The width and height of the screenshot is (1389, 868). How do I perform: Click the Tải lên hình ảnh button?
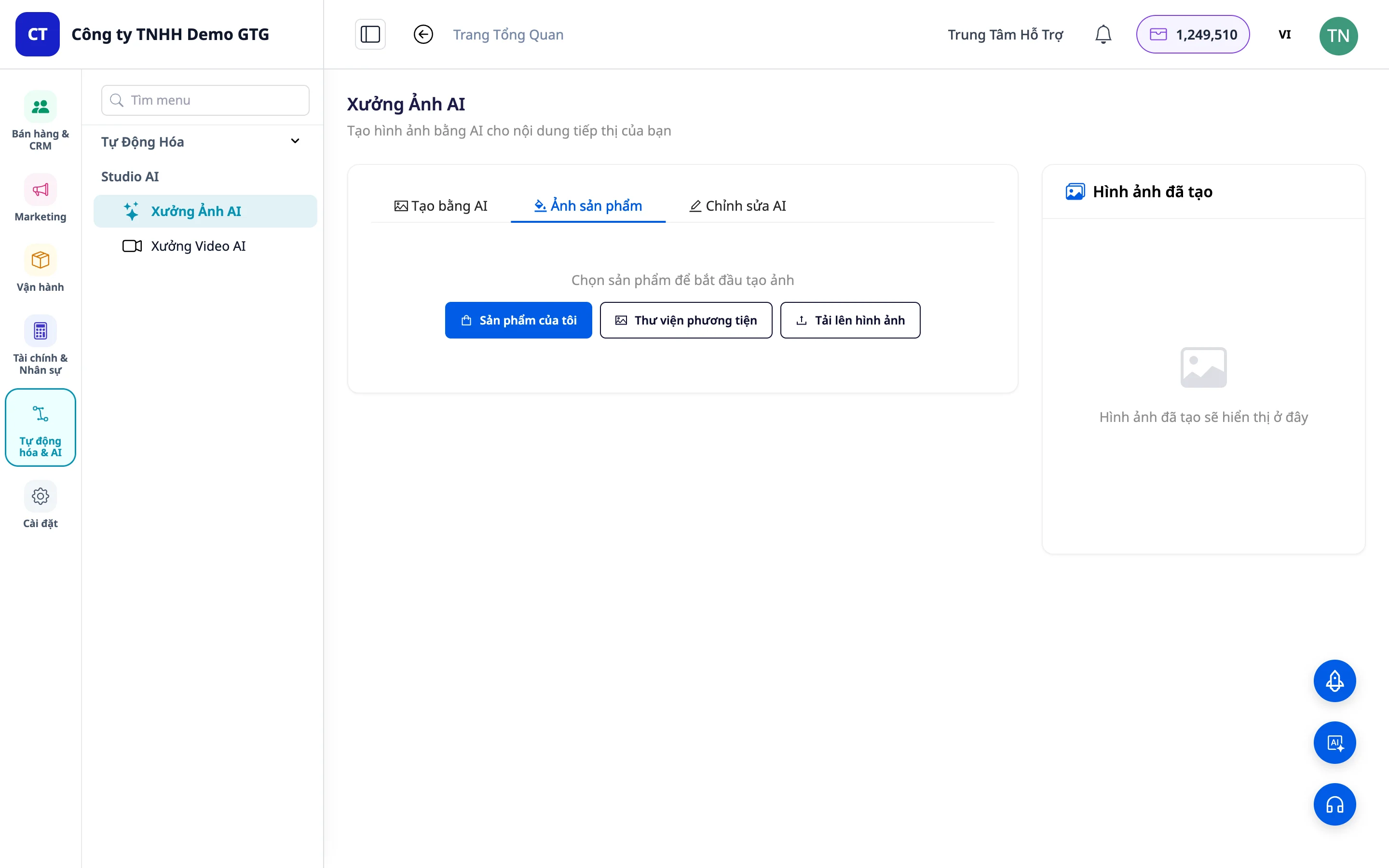850,320
